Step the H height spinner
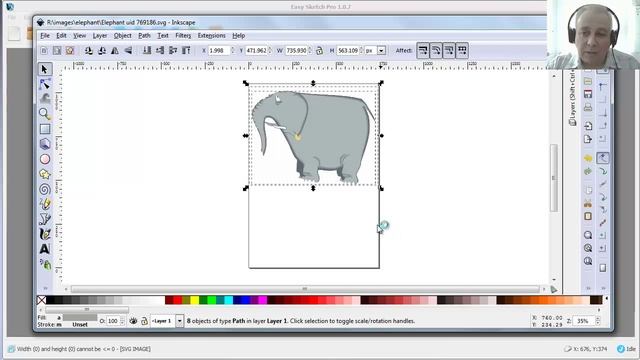 coord(361,51)
